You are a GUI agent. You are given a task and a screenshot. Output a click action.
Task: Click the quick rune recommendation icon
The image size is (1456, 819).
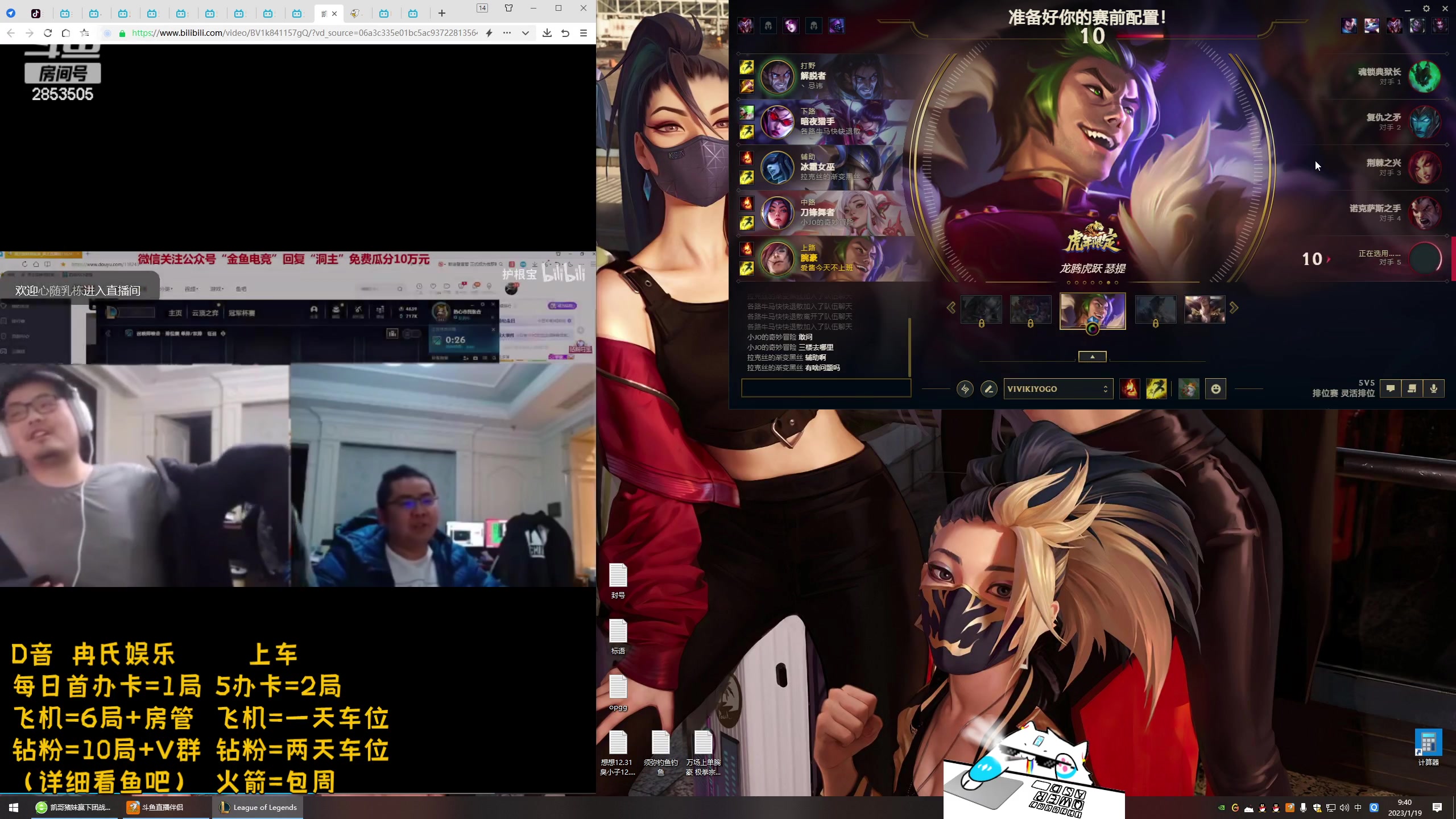965,389
